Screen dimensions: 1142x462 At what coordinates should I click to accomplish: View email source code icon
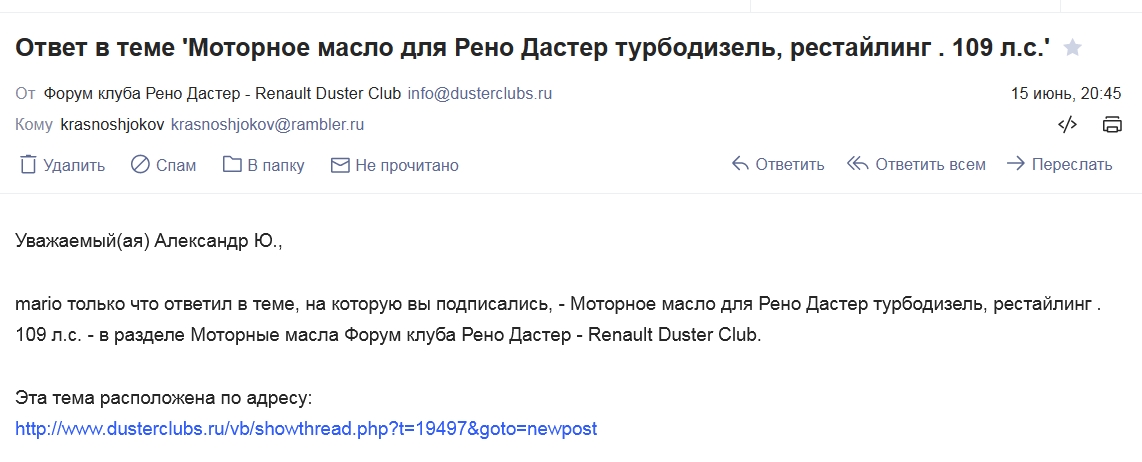point(1067,125)
